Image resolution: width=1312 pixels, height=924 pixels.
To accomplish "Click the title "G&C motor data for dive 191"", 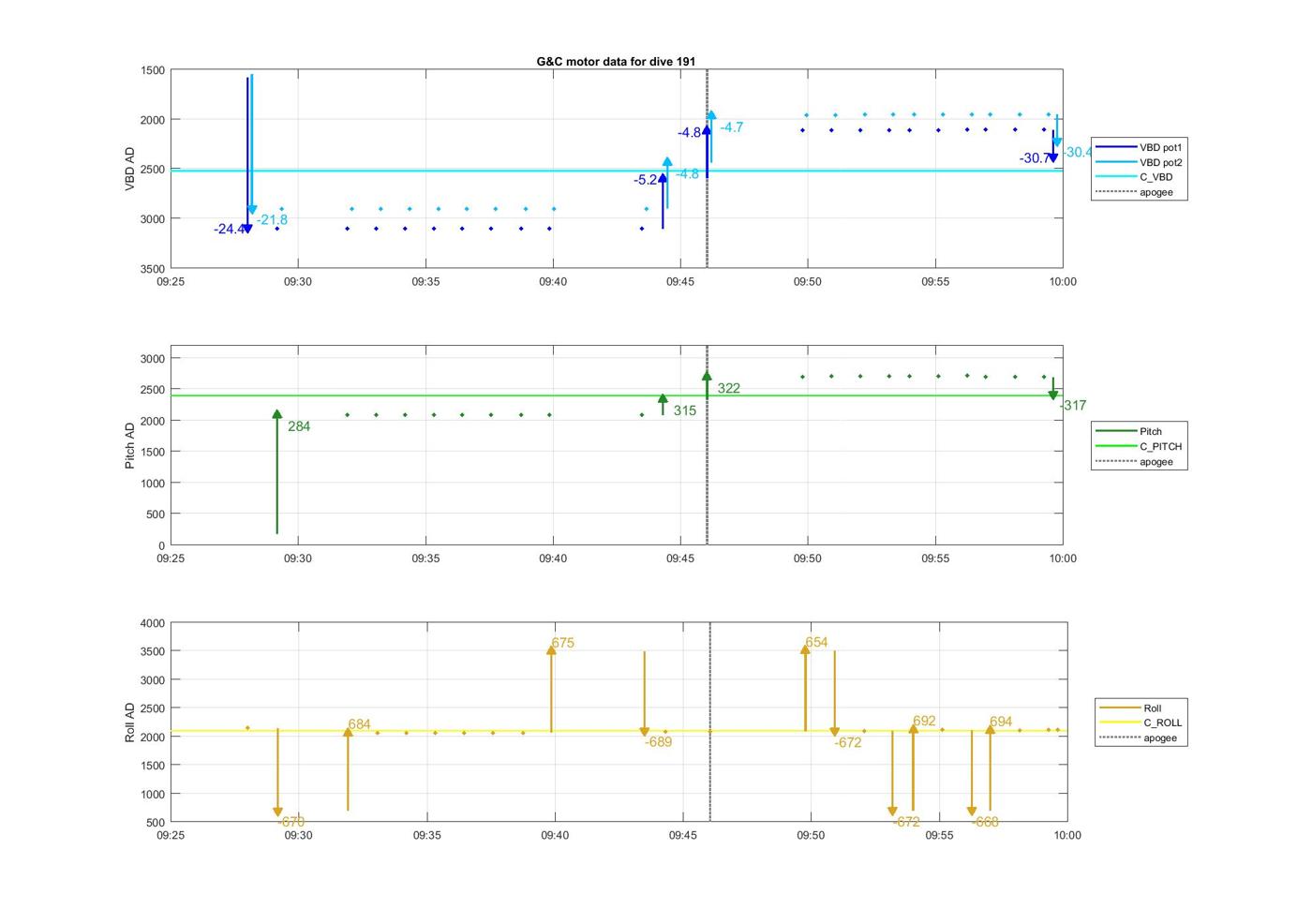I will [616, 61].
